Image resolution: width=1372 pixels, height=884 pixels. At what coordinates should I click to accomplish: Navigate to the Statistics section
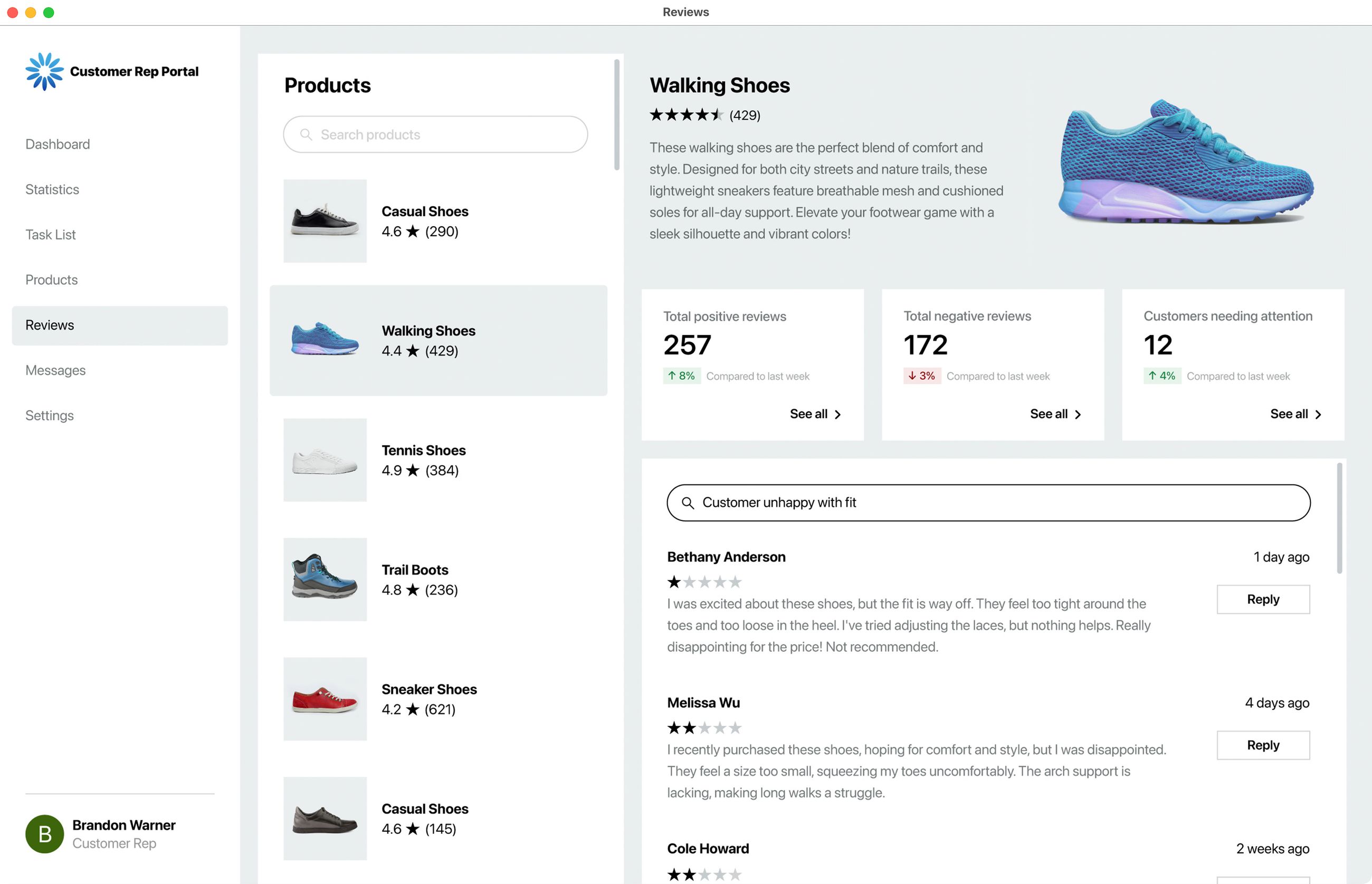52,189
